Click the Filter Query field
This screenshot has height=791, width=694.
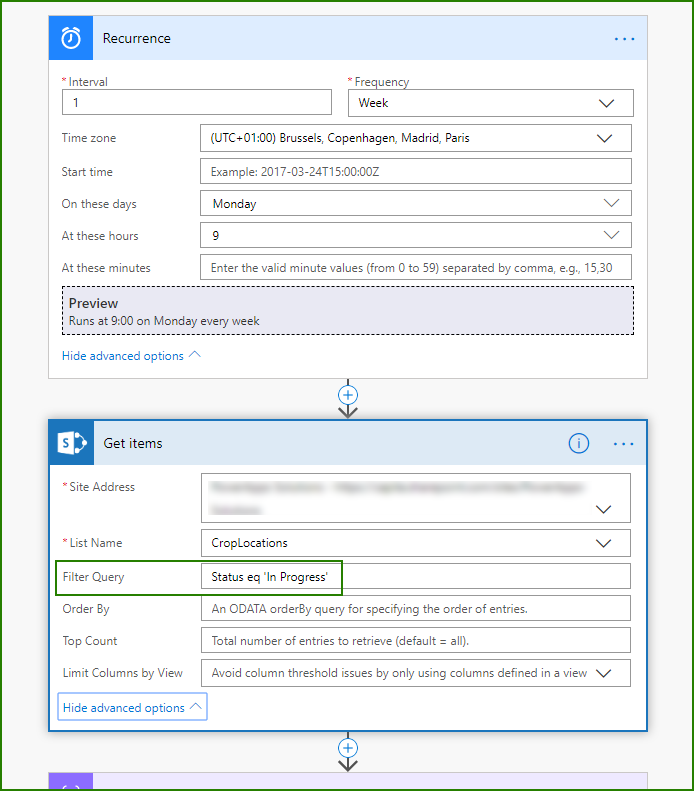click(x=416, y=576)
